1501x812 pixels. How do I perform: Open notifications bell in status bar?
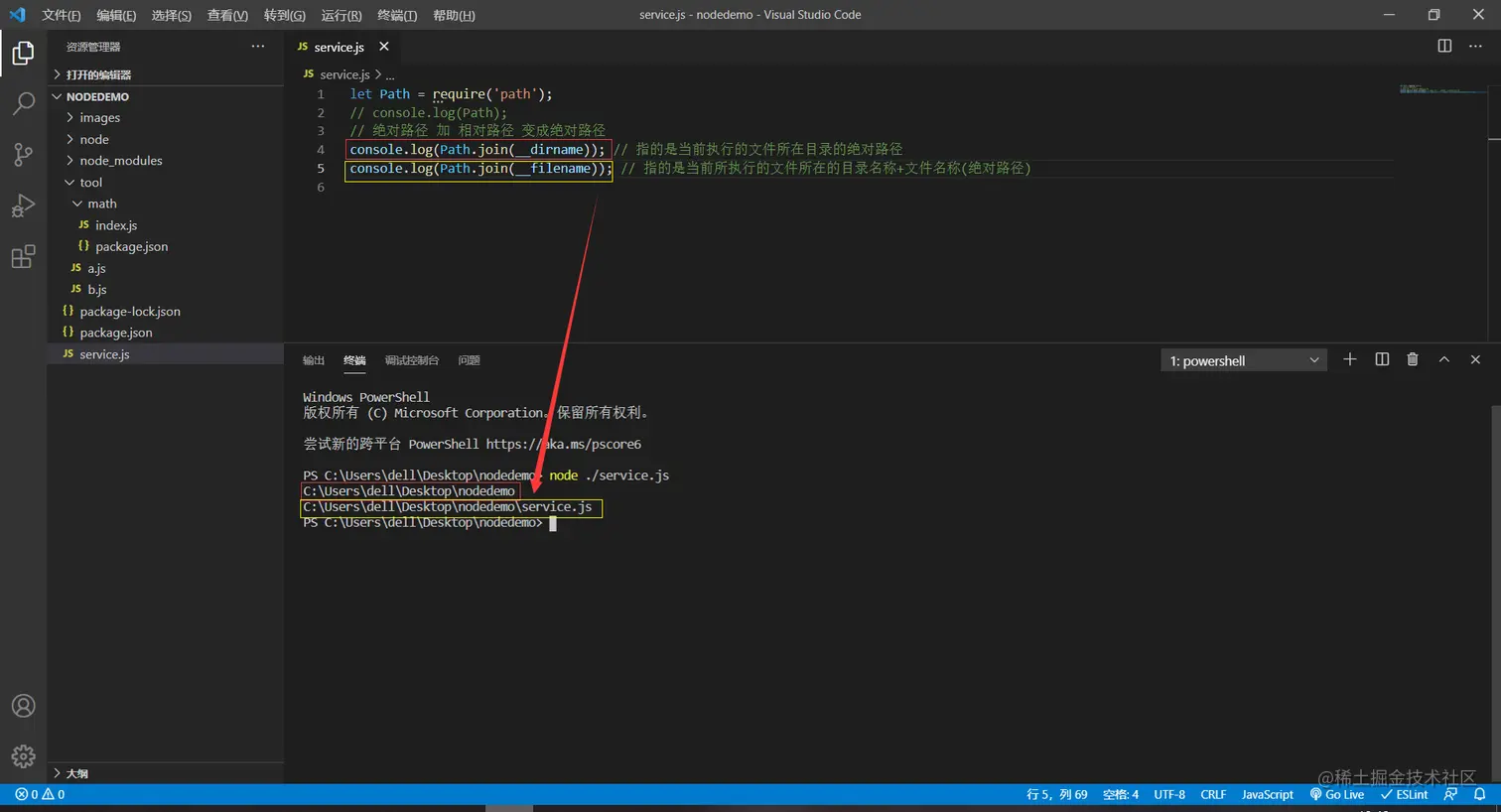(x=1479, y=794)
